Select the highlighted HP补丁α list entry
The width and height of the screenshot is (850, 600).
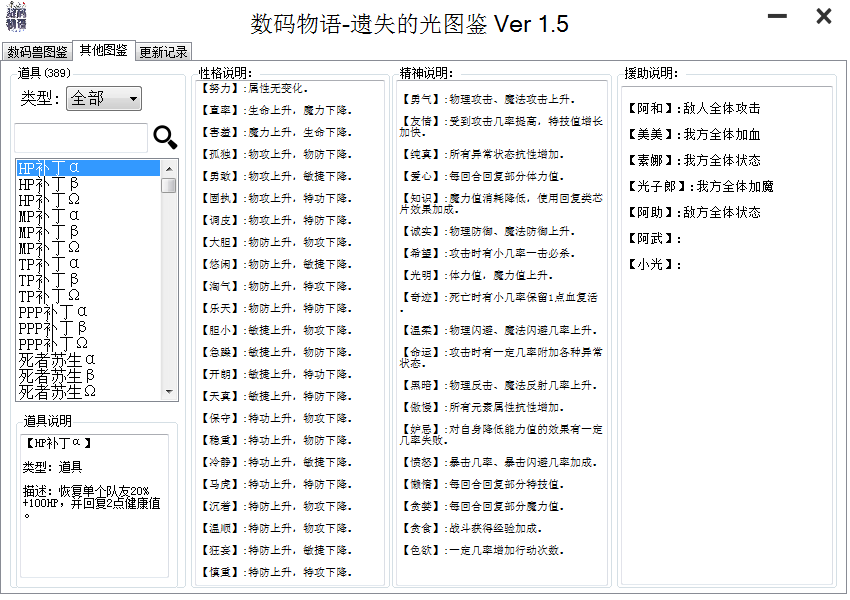click(89, 168)
